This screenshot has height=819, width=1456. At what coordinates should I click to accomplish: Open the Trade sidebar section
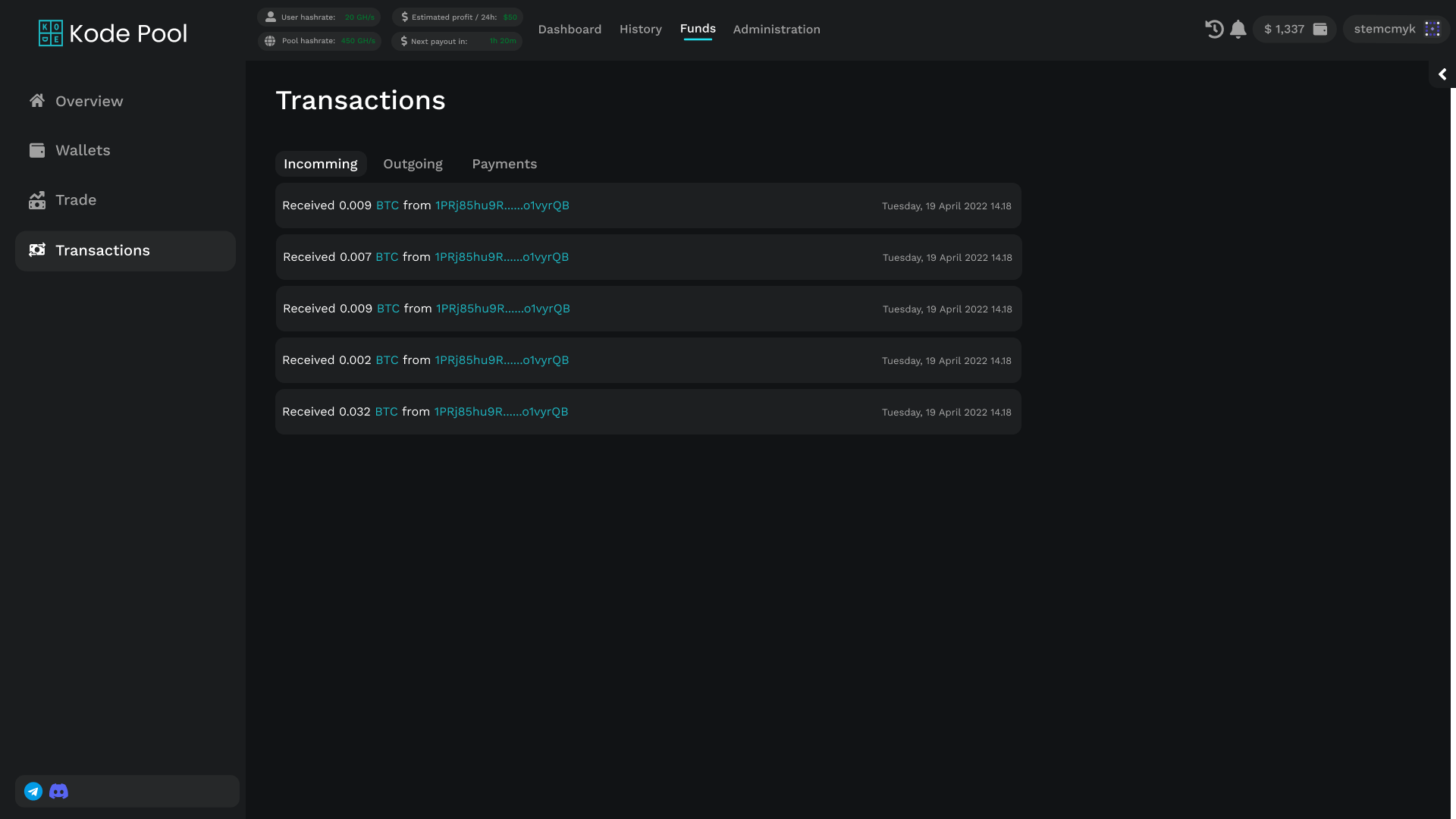[76, 200]
